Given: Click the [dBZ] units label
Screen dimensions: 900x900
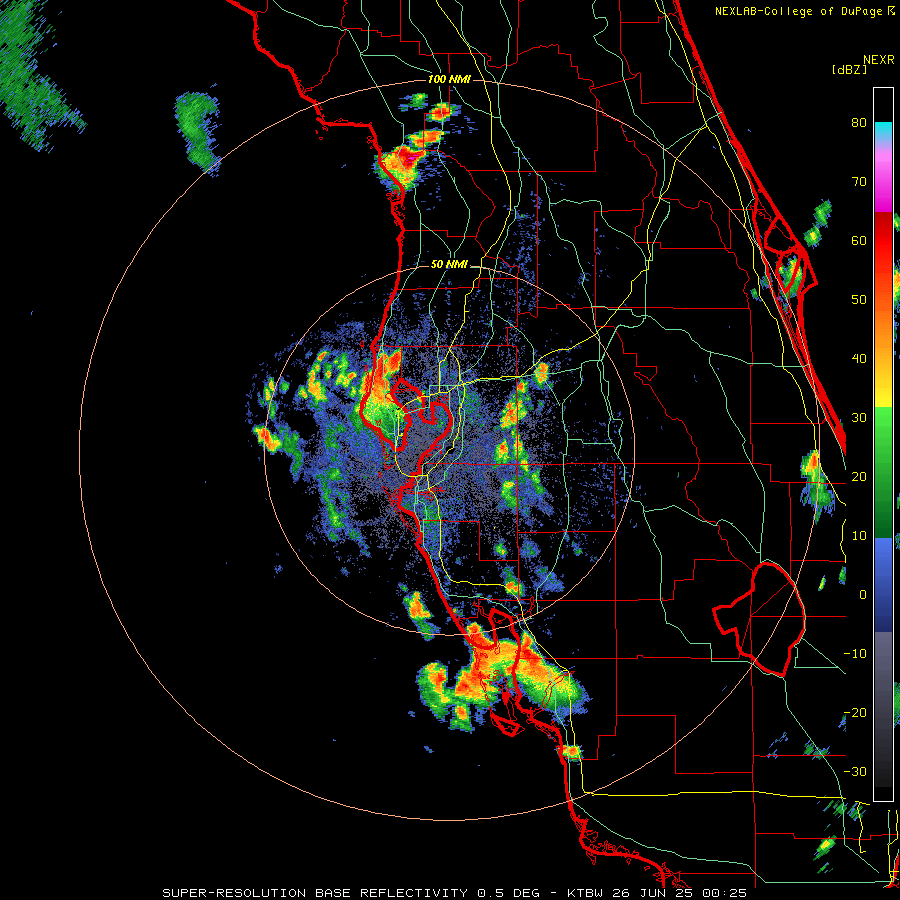Looking at the screenshot, I should pyautogui.click(x=849, y=69).
